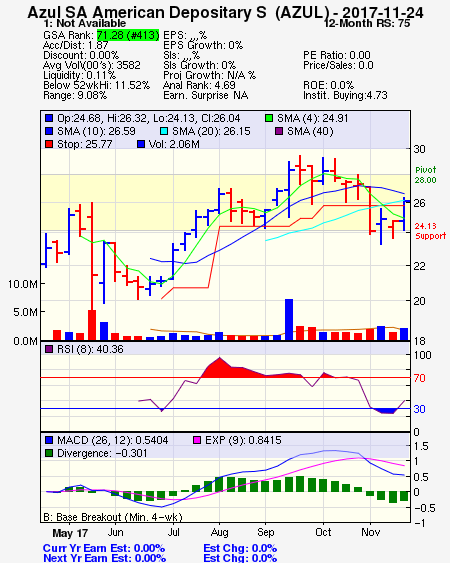Click the Instit. Buying:4.73 text
Viewport: 450px width, 563px height.
(345, 96)
